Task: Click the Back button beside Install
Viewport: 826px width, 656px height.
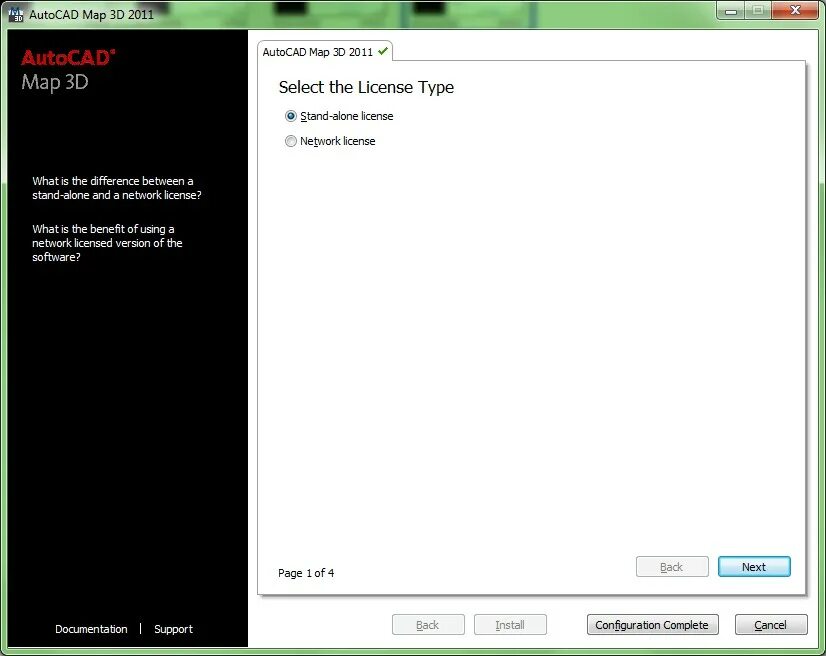Action: (x=428, y=625)
